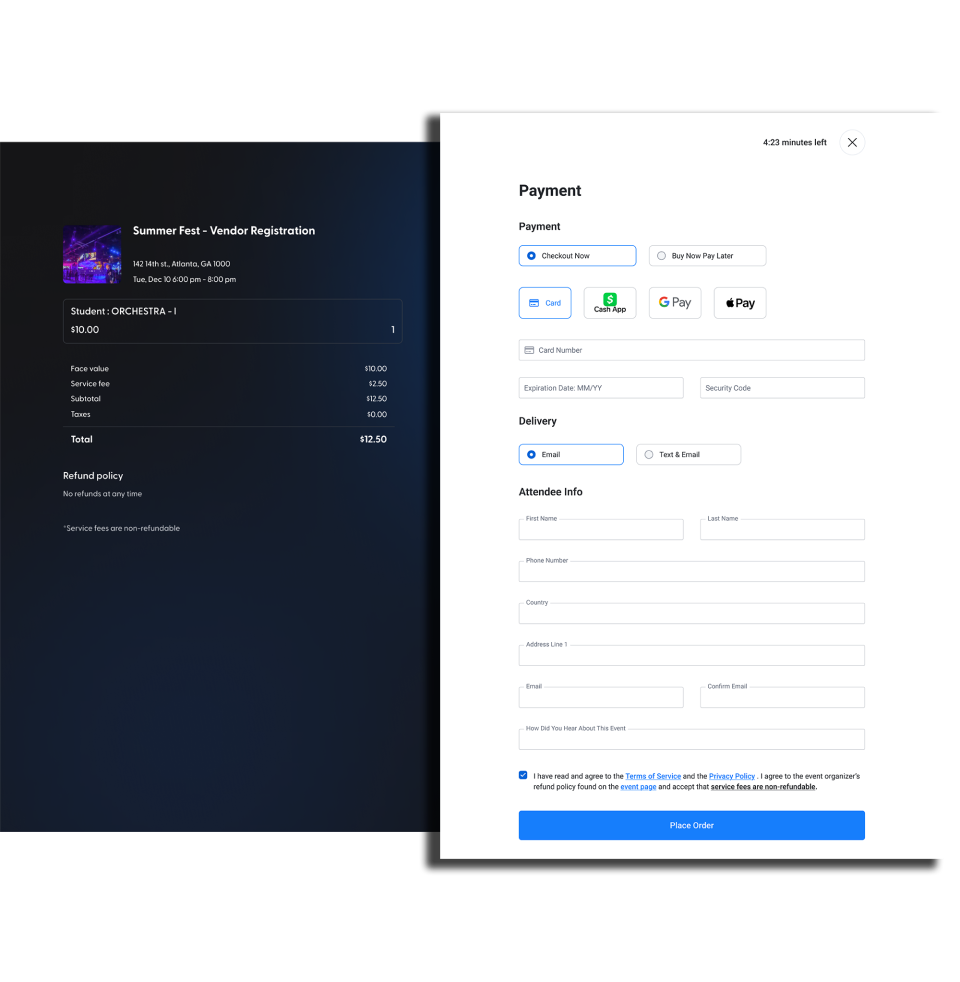The width and height of the screenshot is (960, 982).
Task: Click the Card Number field
Action: (x=691, y=350)
